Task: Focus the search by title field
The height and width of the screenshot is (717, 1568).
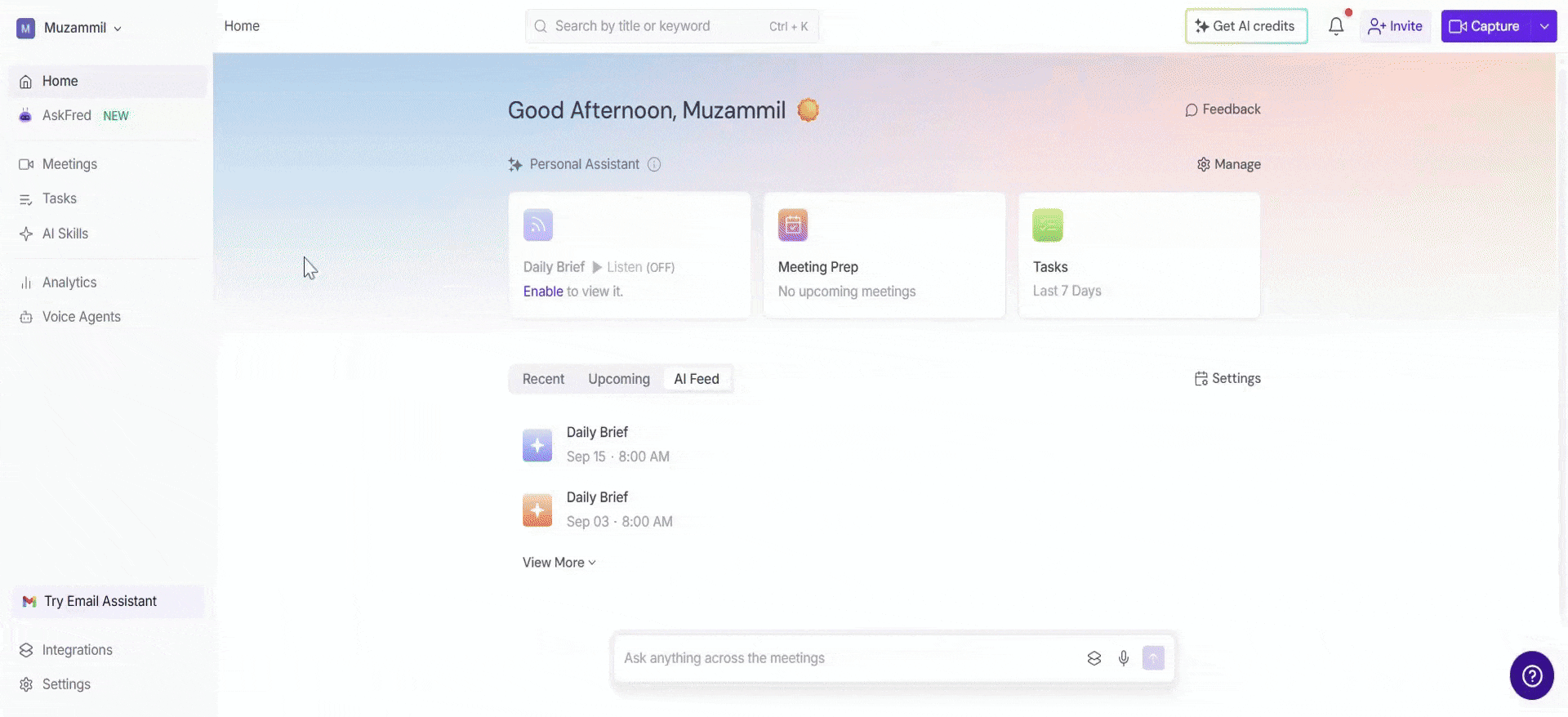Action: coord(672,26)
